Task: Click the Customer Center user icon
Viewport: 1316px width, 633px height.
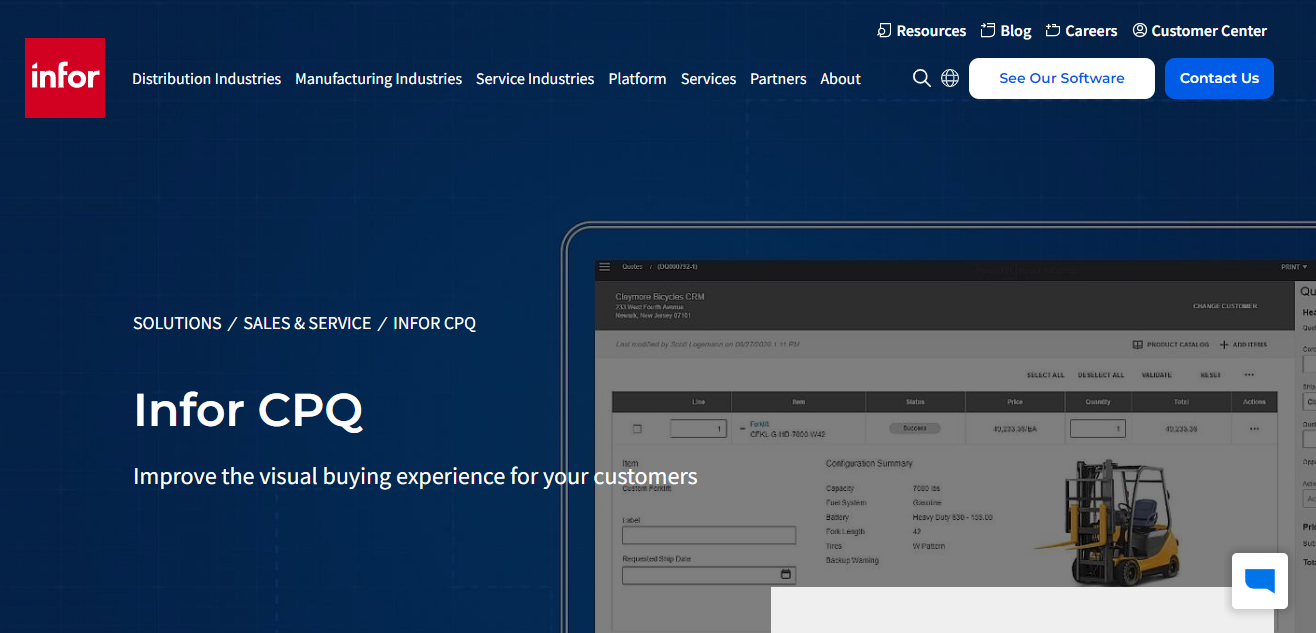Action: (x=1140, y=30)
